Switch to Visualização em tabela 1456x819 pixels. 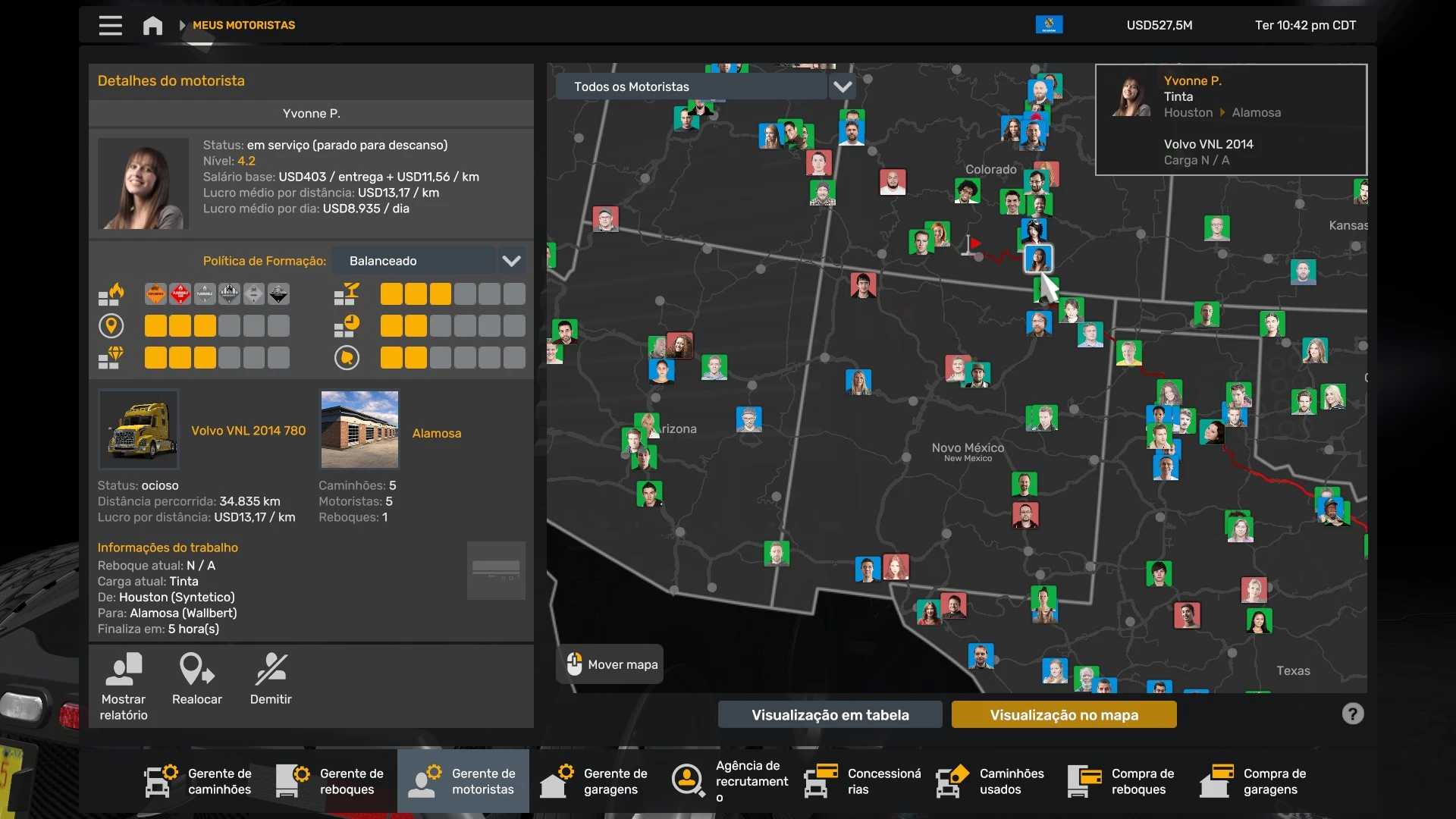[830, 714]
